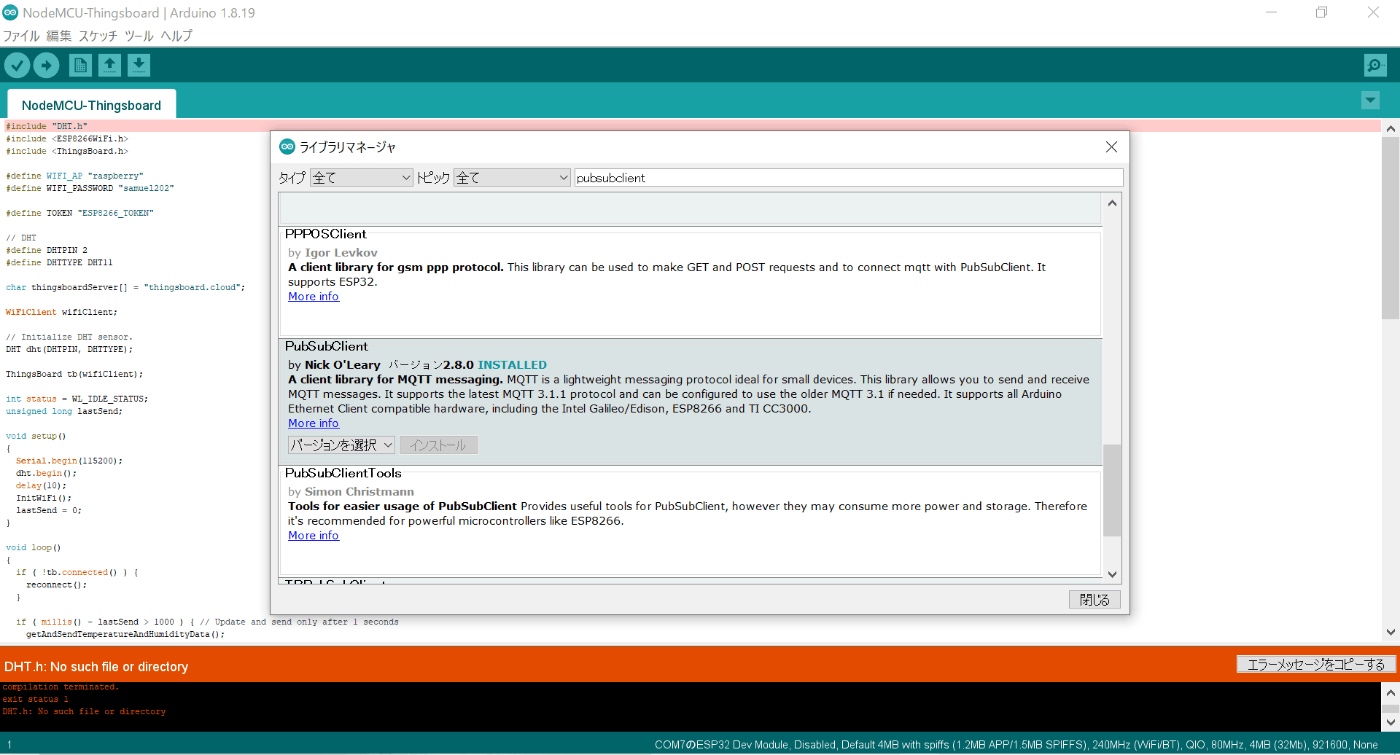The width and height of the screenshot is (1400, 755).
Task: Click the board info in status bar
Action: [x=1017, y=744]
